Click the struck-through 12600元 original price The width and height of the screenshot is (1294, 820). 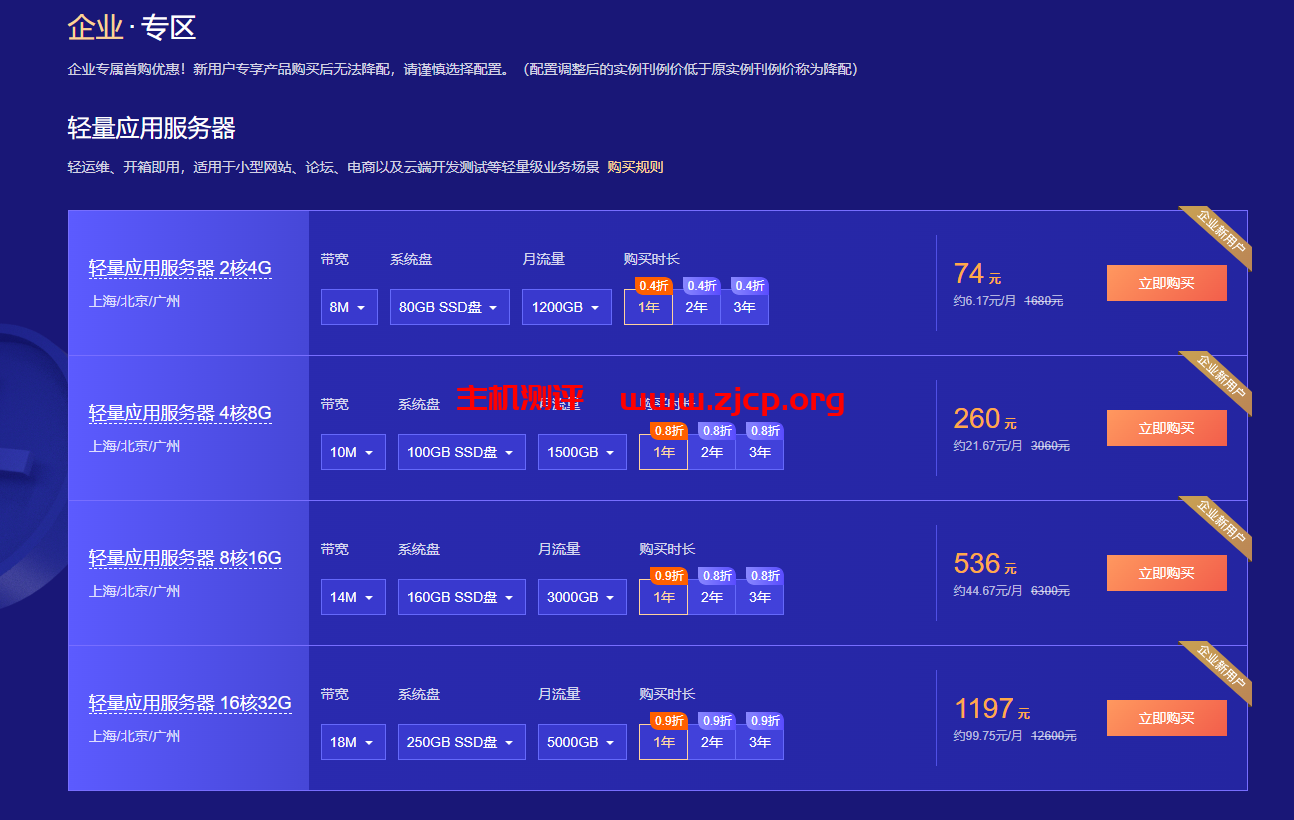click(1054, 735)
